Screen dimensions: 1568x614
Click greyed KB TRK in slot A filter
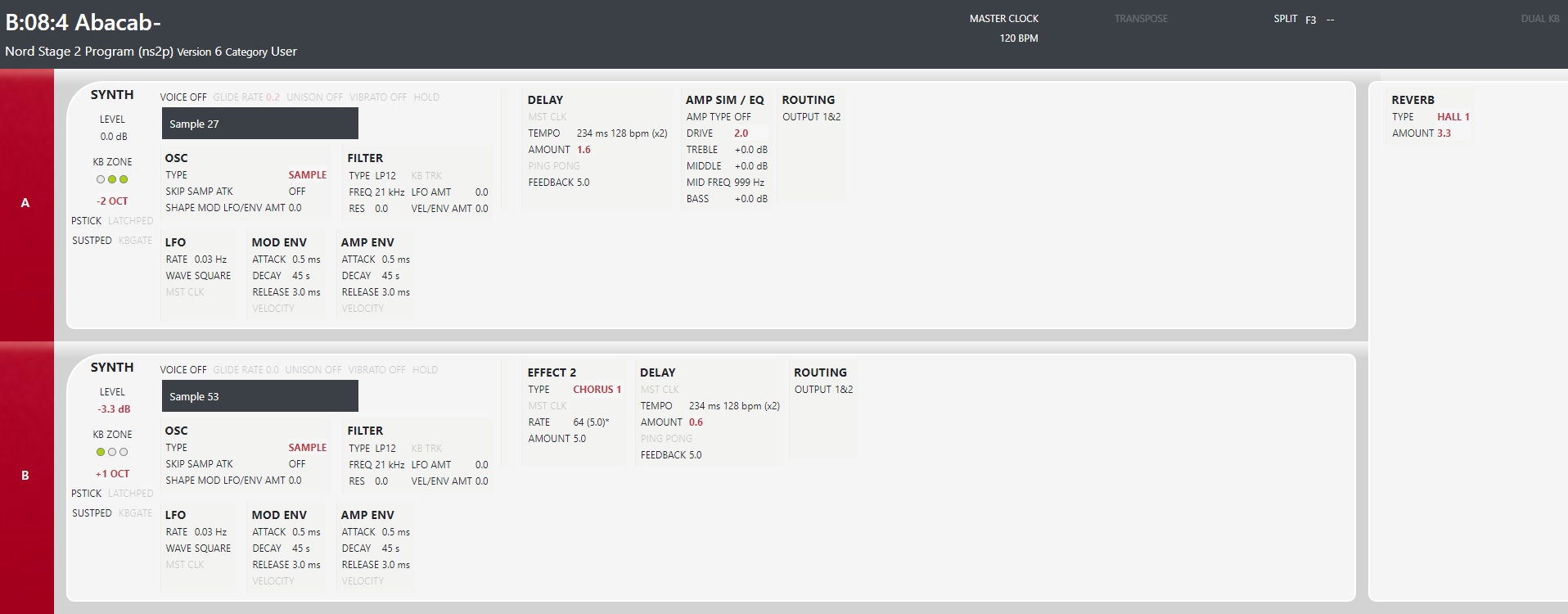click(x=426, y=176)
